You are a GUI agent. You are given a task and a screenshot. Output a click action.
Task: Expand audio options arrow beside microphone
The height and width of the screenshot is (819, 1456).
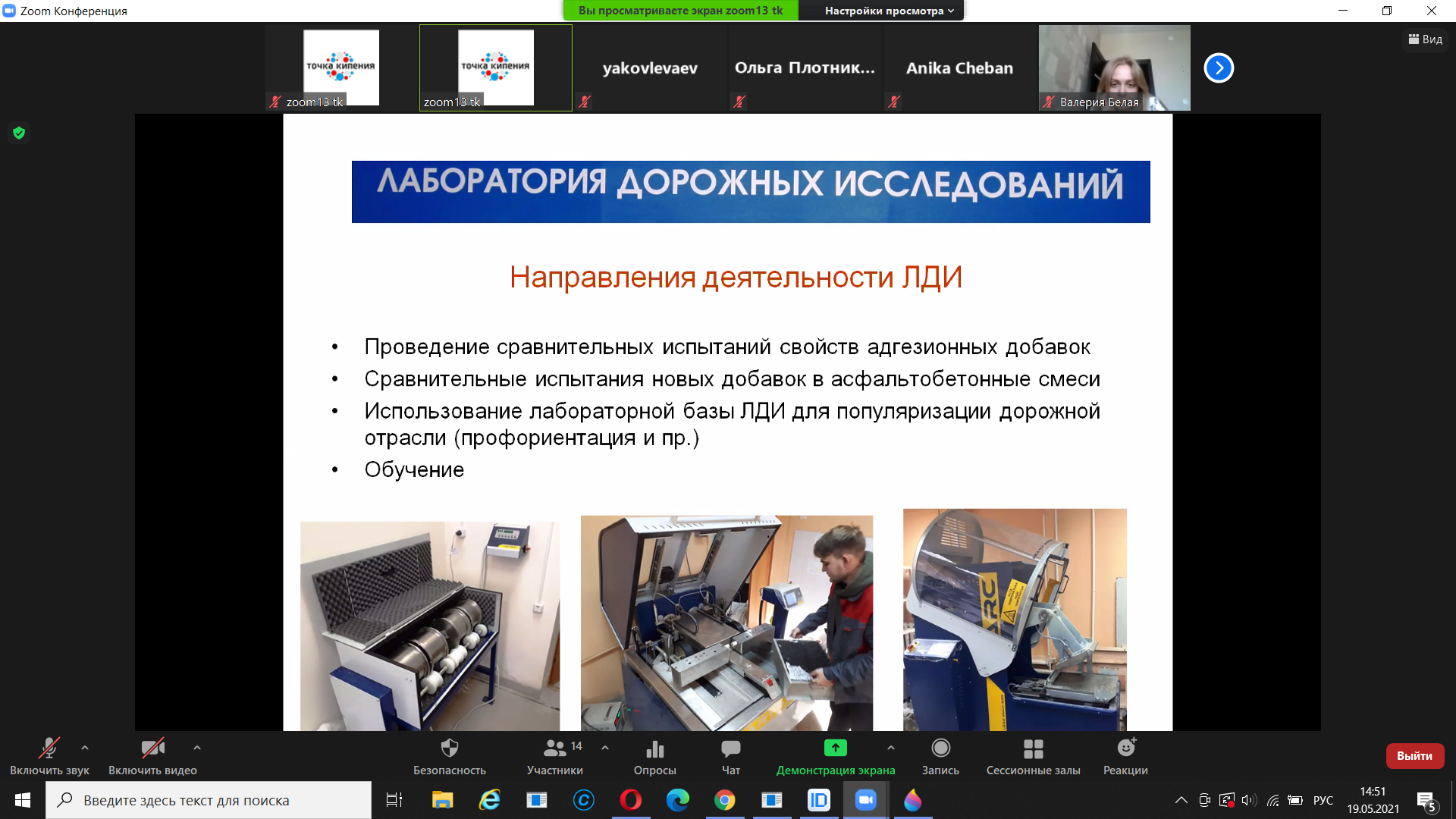tap(85, 748)
